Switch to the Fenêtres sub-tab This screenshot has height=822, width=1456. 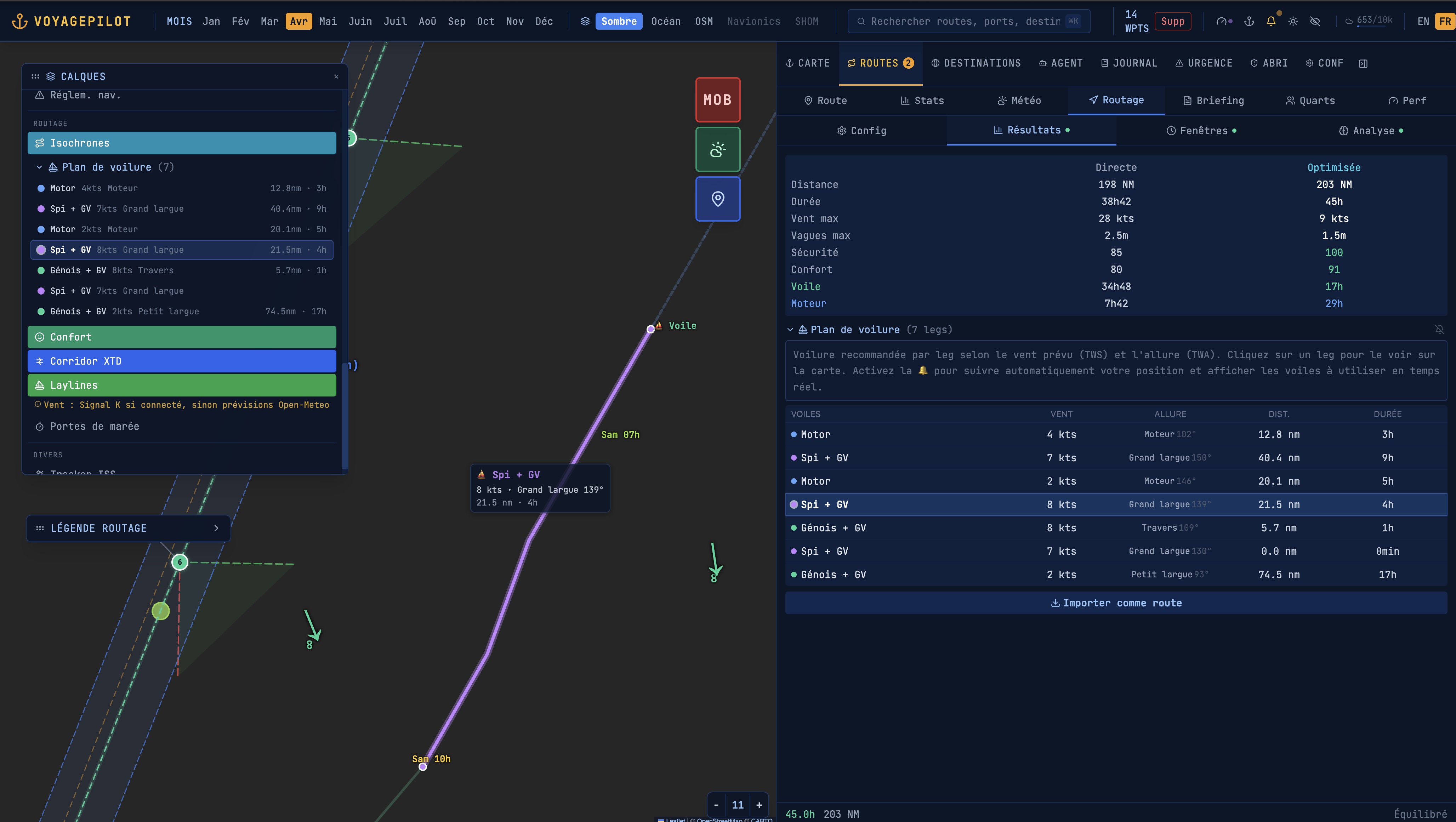(x=1203, y=131)
